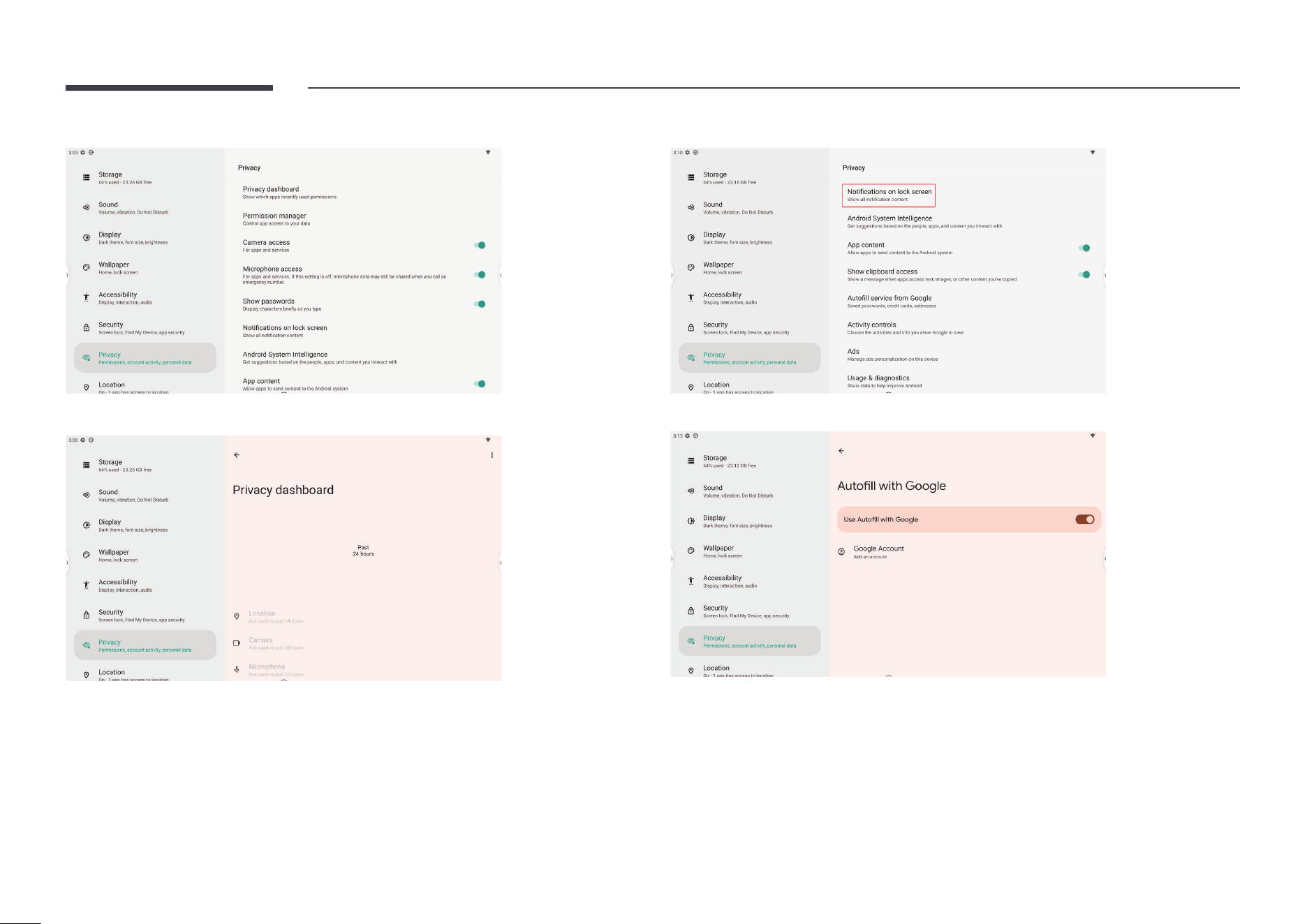Toggle Camera access switch in the 3:03 screenshot

tap(480, 245)
